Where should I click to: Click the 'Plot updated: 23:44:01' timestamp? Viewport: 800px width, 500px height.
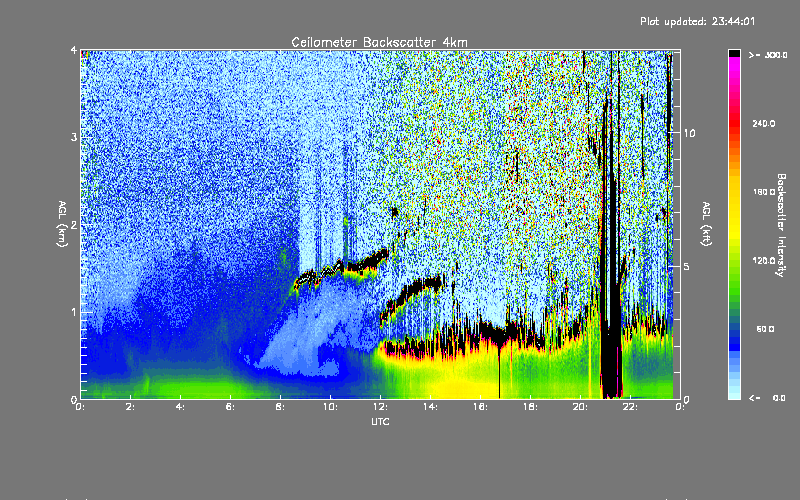point(697,21)
